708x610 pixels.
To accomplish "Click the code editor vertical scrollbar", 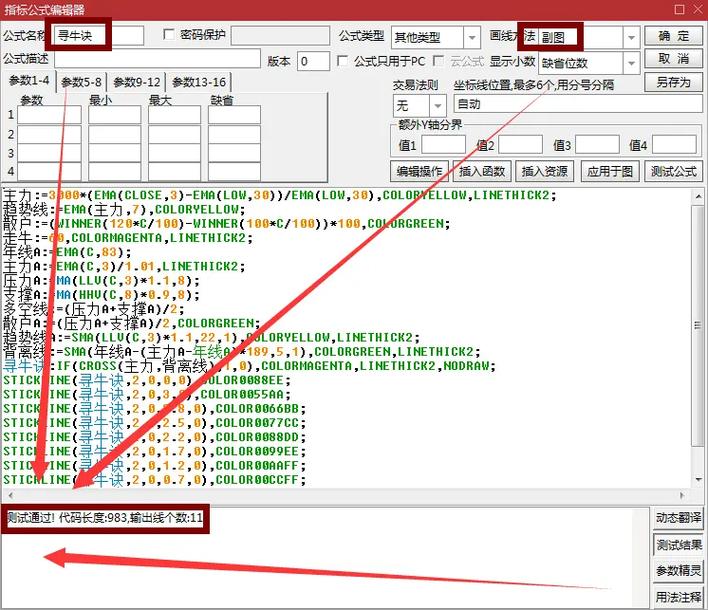I will click(697, 340).
